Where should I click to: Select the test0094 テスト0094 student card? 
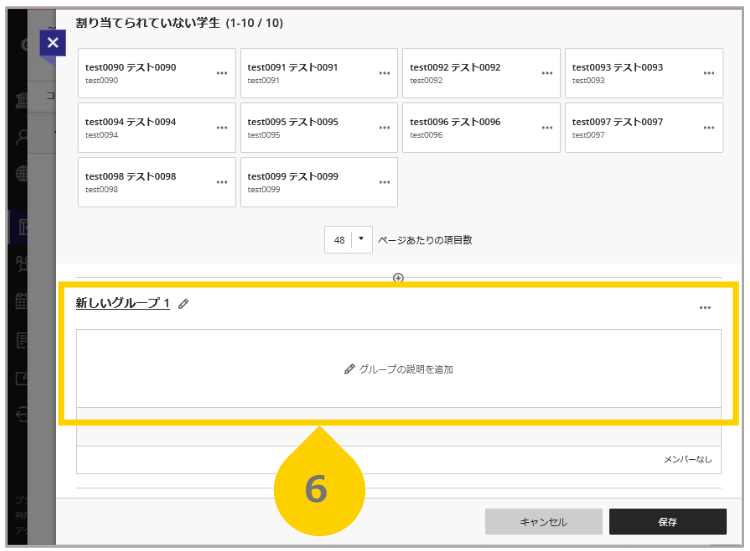[x=157, y=128]
